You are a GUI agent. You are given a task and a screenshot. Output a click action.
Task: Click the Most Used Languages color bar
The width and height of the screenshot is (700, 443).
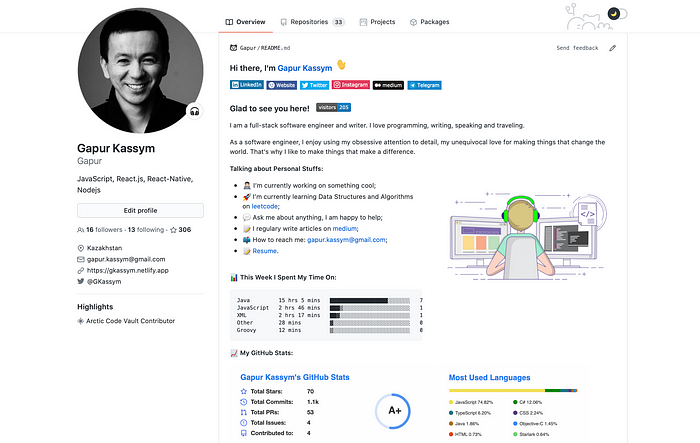[x=513, y=390]
